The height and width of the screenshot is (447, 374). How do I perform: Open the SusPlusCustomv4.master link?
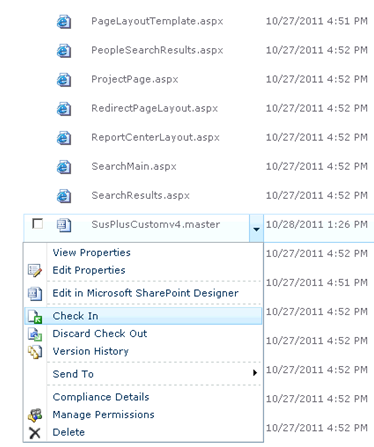coord(156,224)
